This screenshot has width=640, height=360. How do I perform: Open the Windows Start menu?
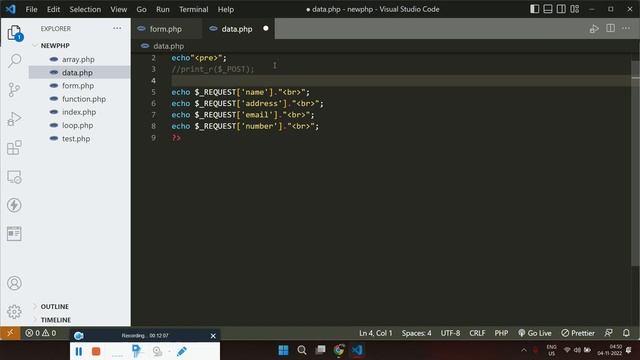click(x=283, y=350)
